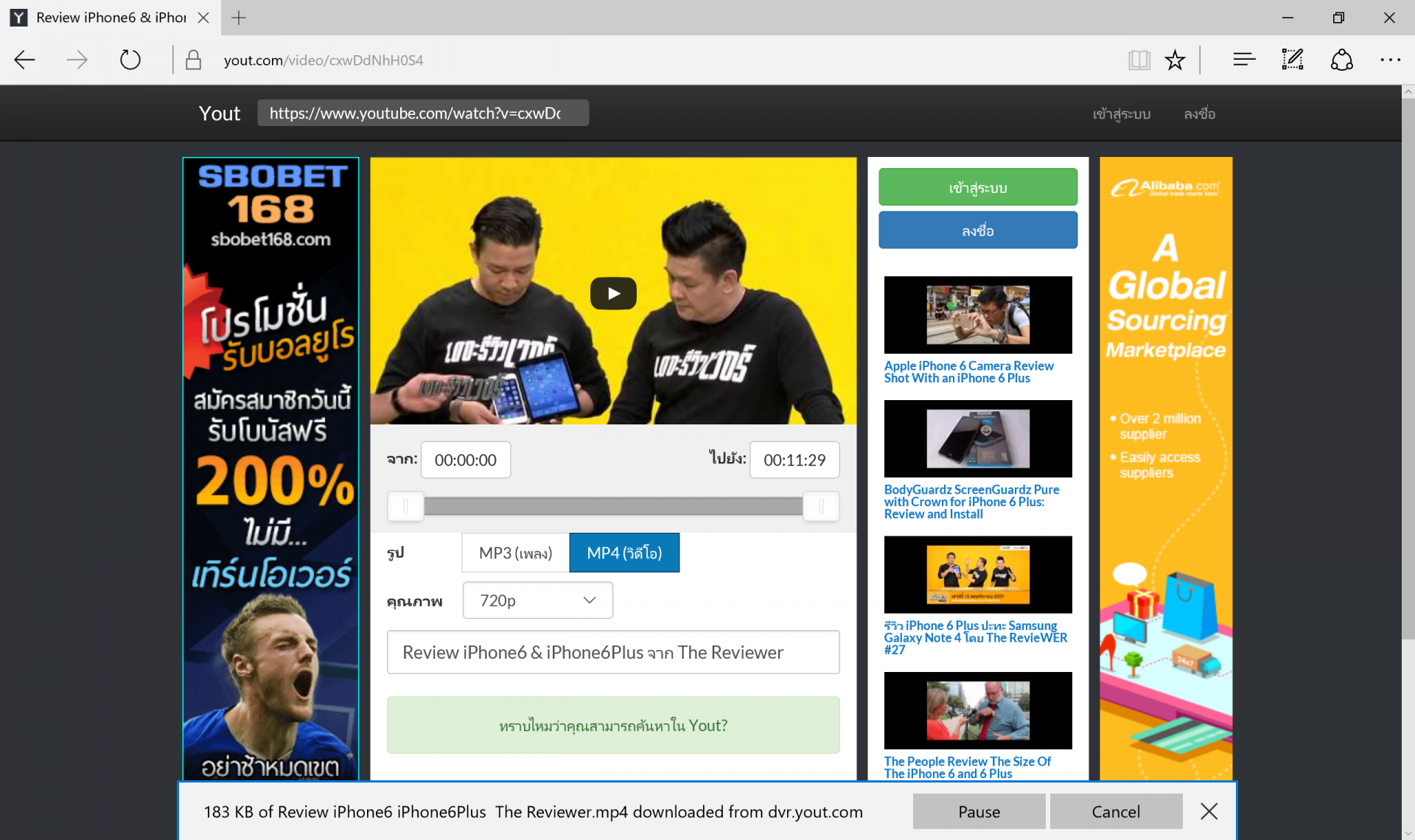Screen dimensions: 1415x840
Task: Open iPhone 6 Plus vs Galaxy Note 4 thumbnail
Action: click(978, 575)
